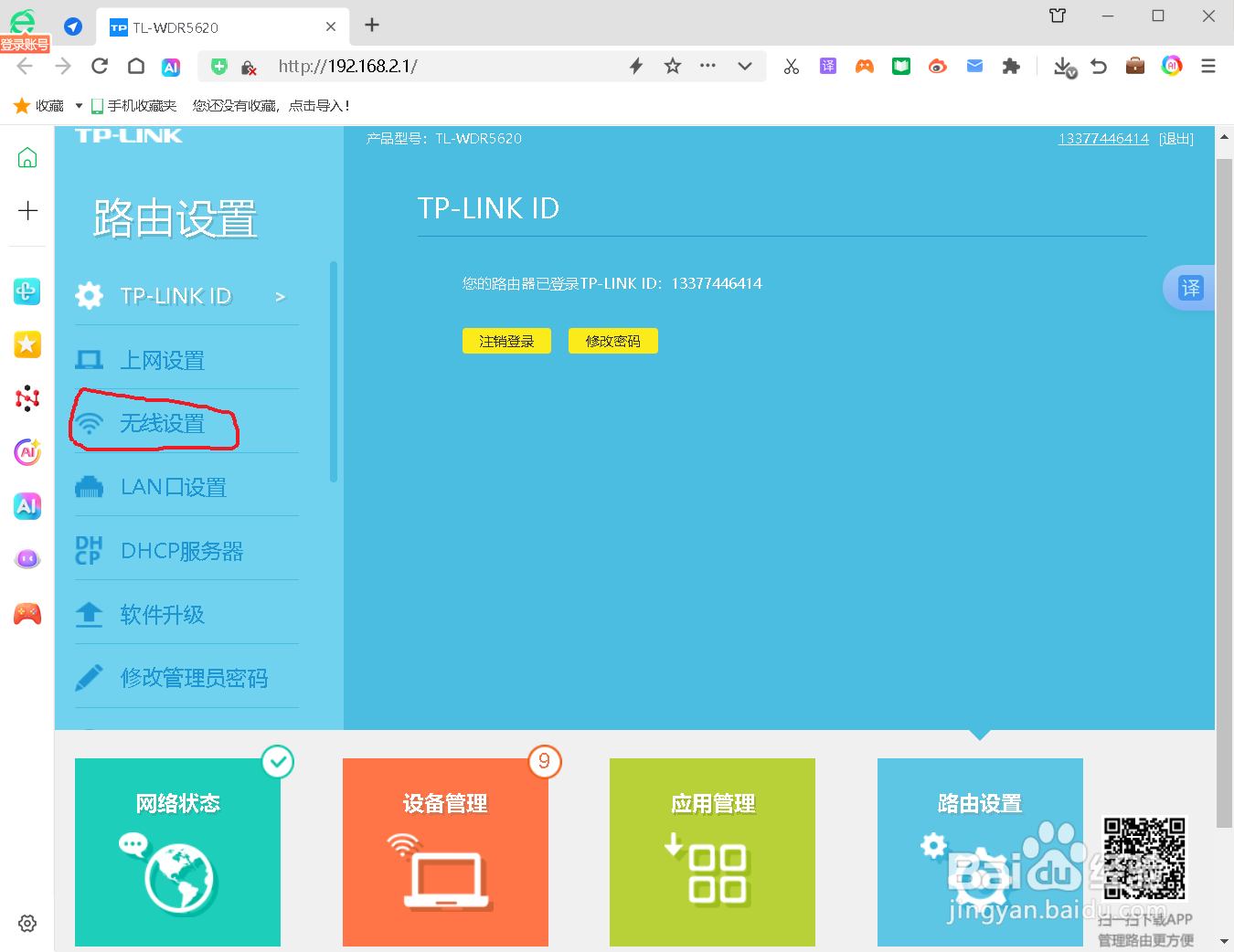This screenshot has height=952, width=1234.
Task: Click the screenshot scissors icon in toolbar
Action: (790, 66)
